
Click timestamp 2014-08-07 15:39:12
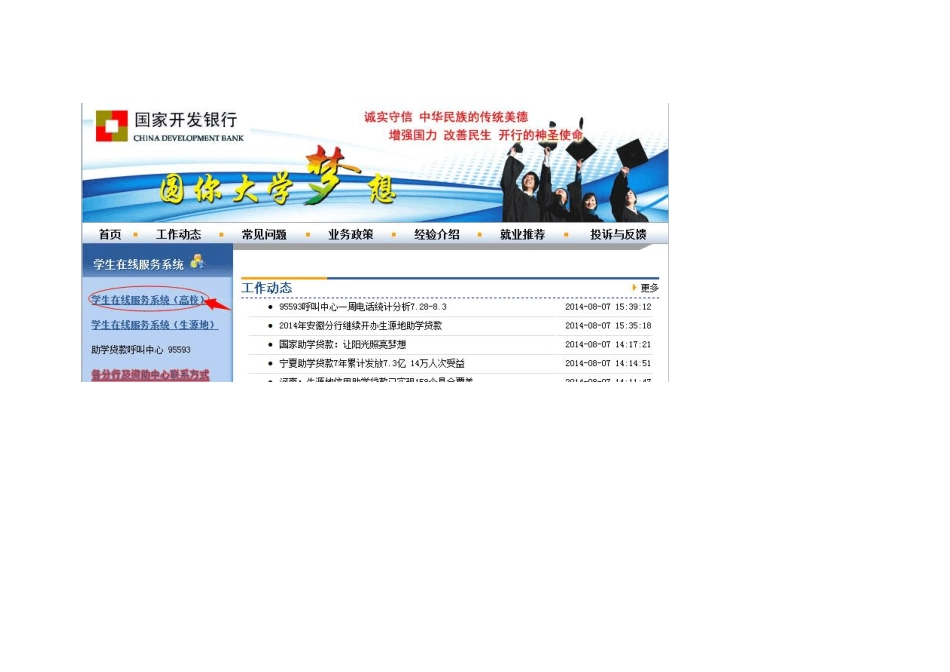point(608,307)
